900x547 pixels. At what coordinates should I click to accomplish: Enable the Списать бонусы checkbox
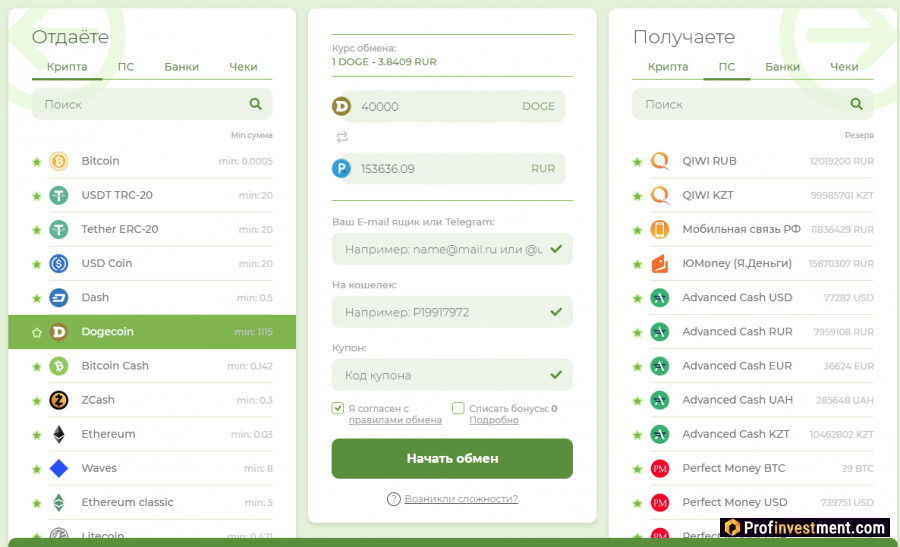pos(458,408)
